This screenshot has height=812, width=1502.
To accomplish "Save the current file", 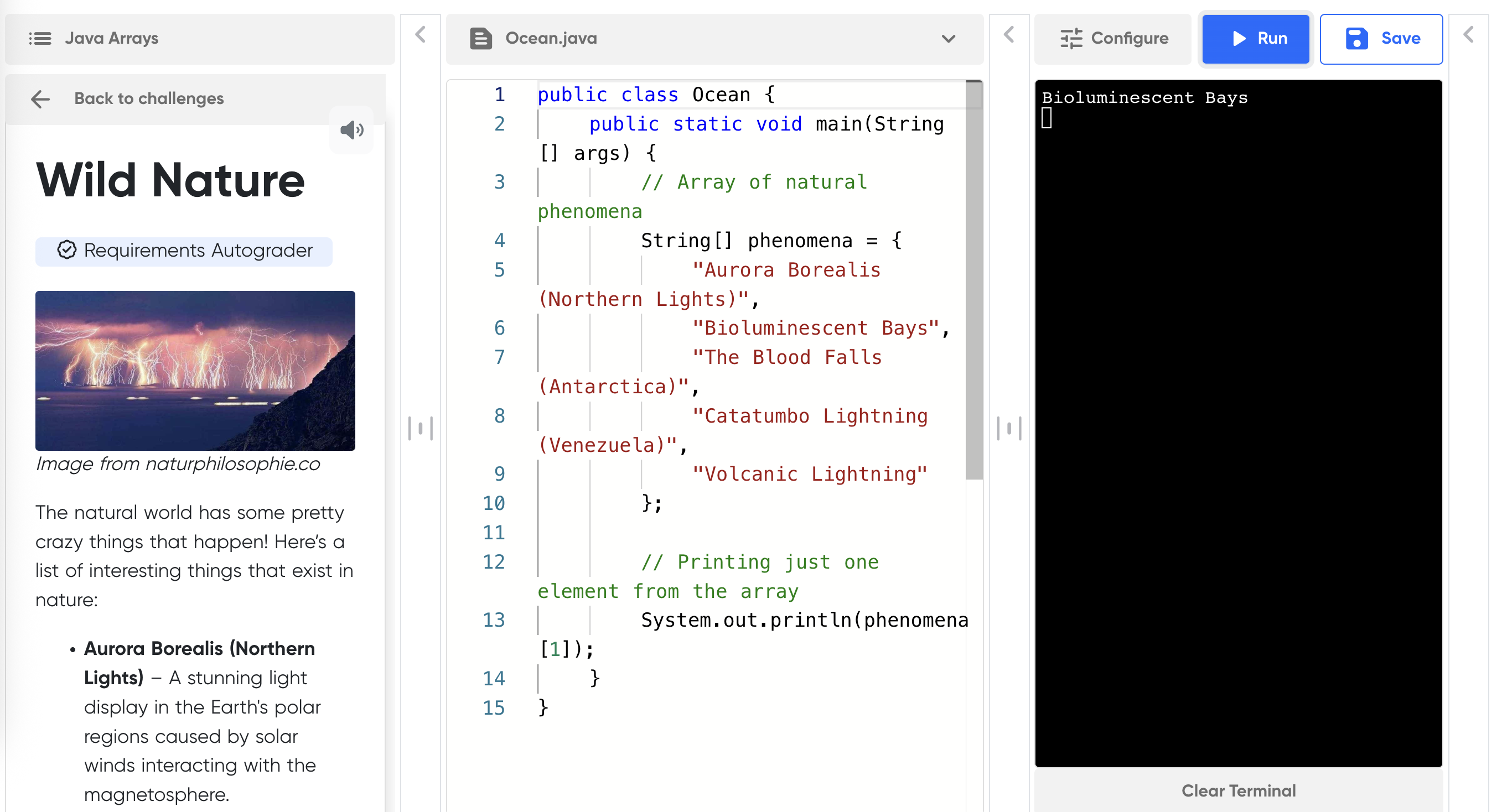I will pyautogui.click(x=1381, y=39).
